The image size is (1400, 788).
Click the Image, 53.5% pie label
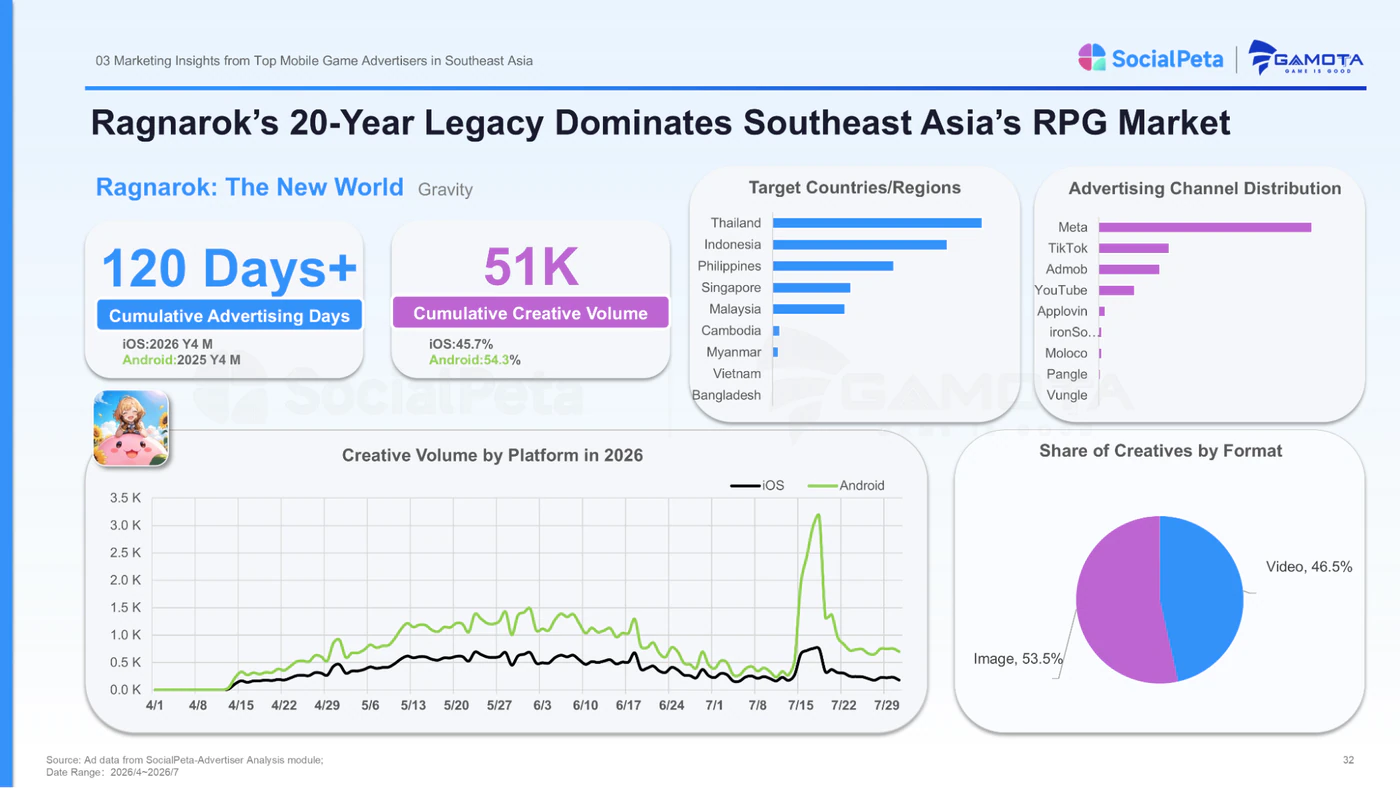pyautogui.click(x=1018, y=659)
